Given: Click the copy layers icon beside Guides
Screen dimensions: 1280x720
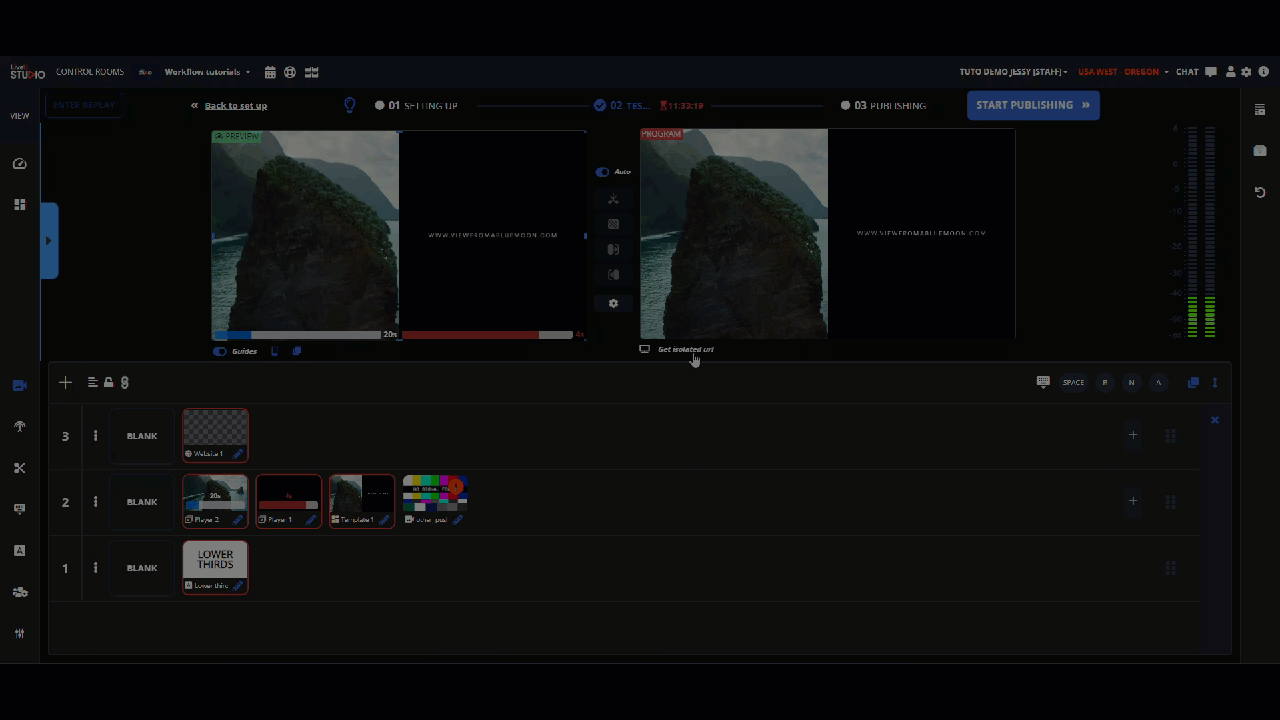Looking at the screenshot, I should tap(297, 351).
